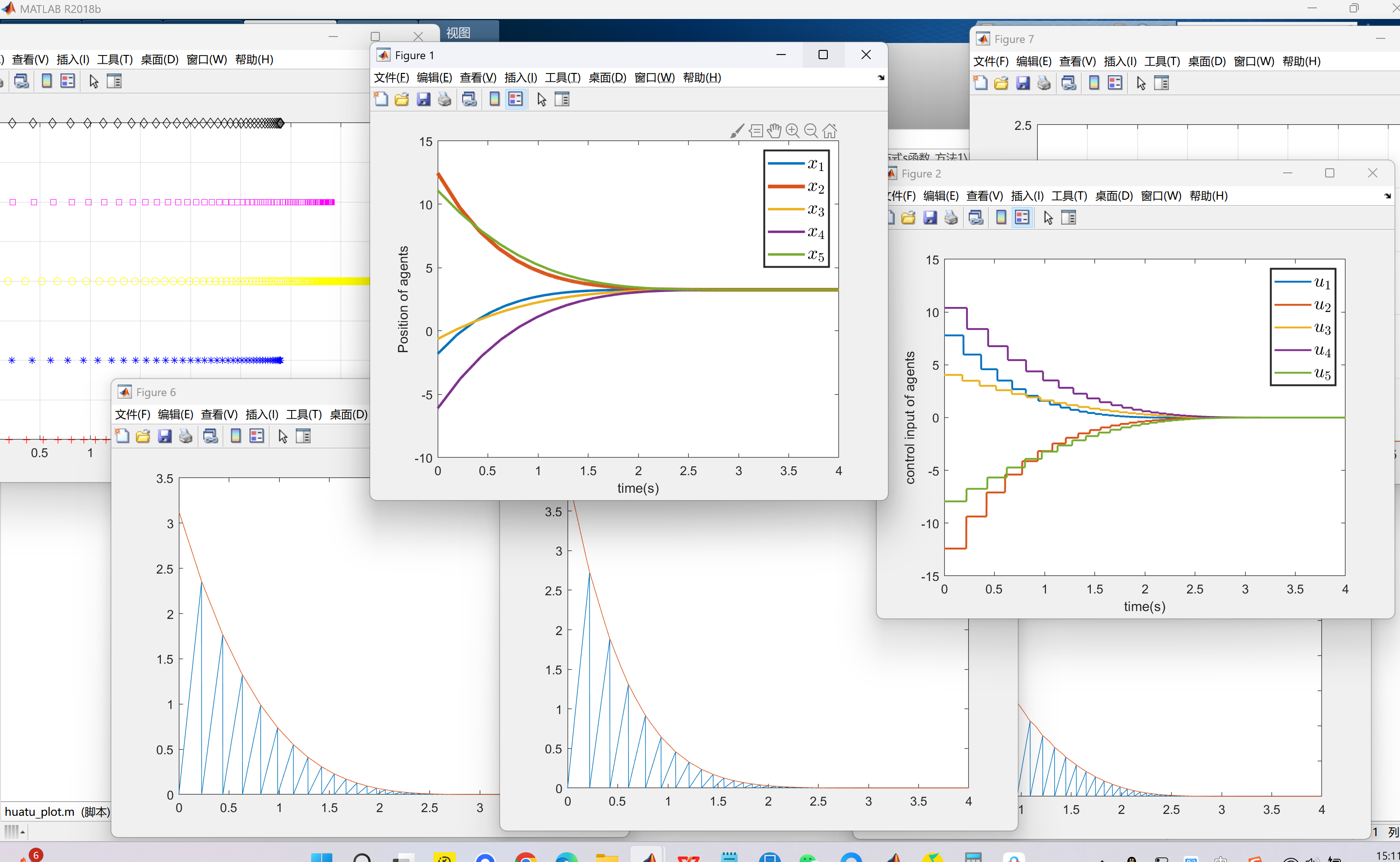Viewport: 1400px width, 862px height.
Task: Click Zoom Out icon in Figure 1
Action: point(811,130)
